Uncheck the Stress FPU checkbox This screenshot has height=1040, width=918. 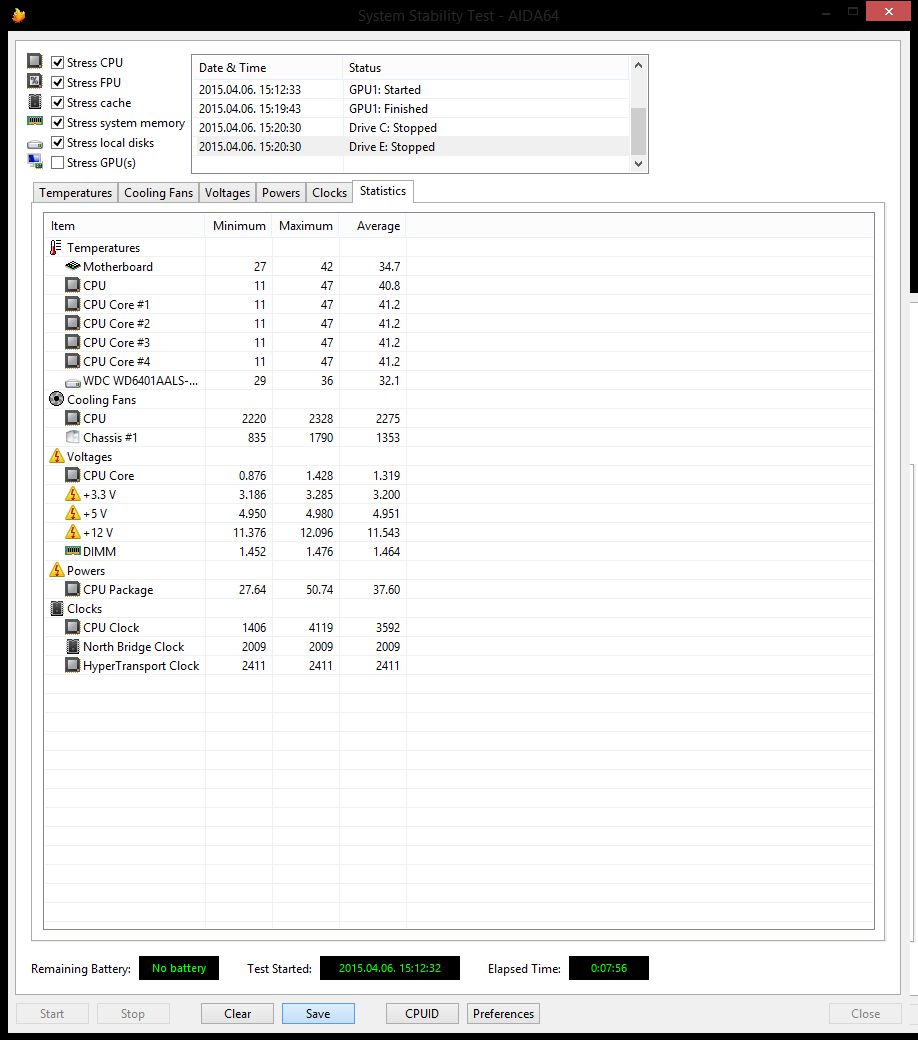(58, 82)
